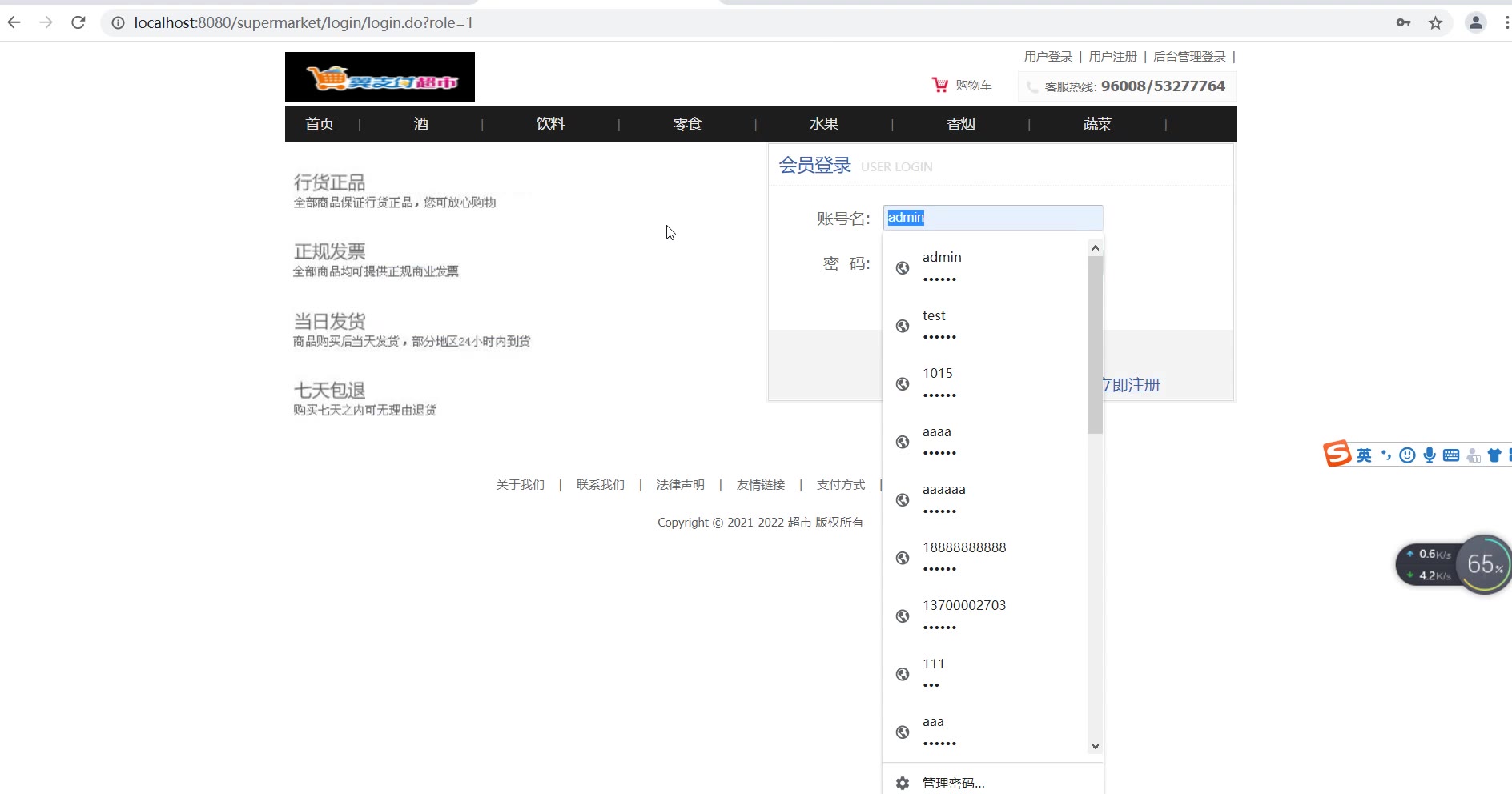Screen dimensions: 1512x794
Task: Toggle Sogou 英 language mode
Action: [x=1364, y=455]
